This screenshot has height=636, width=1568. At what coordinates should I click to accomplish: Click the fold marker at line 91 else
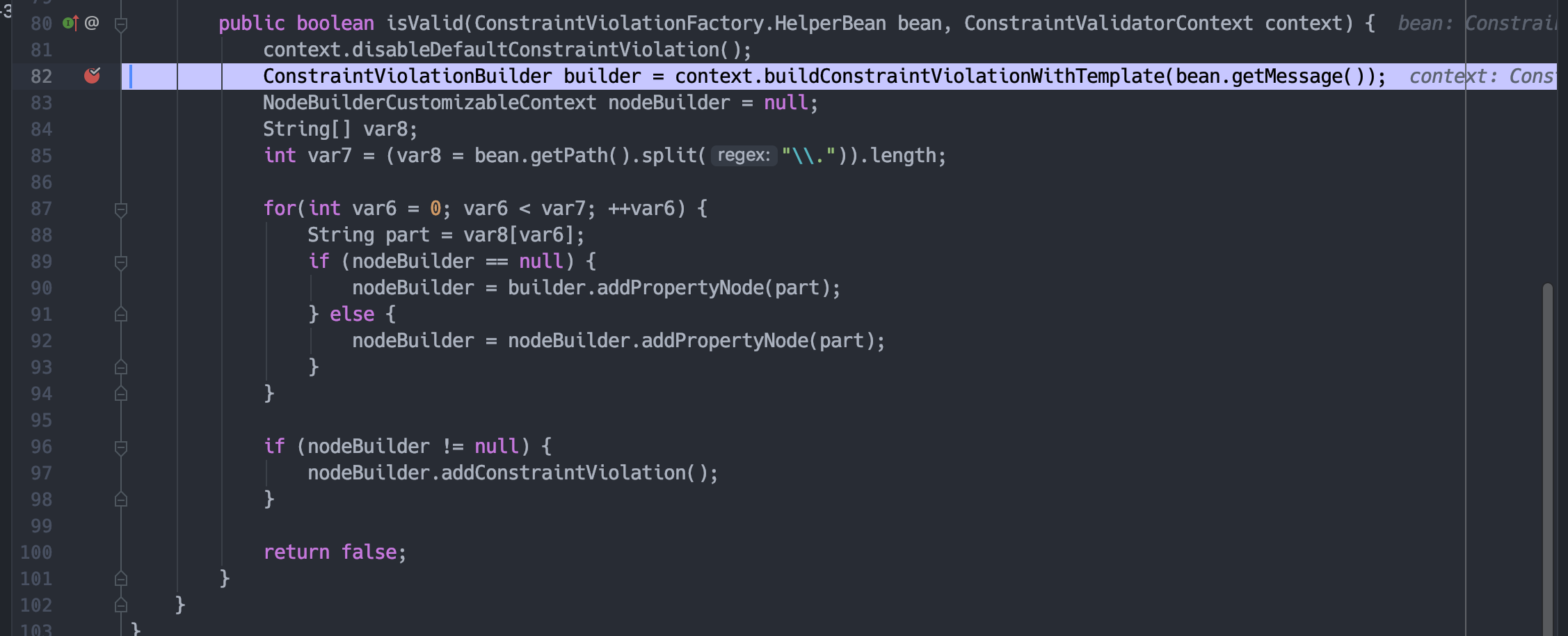point(121,315)
